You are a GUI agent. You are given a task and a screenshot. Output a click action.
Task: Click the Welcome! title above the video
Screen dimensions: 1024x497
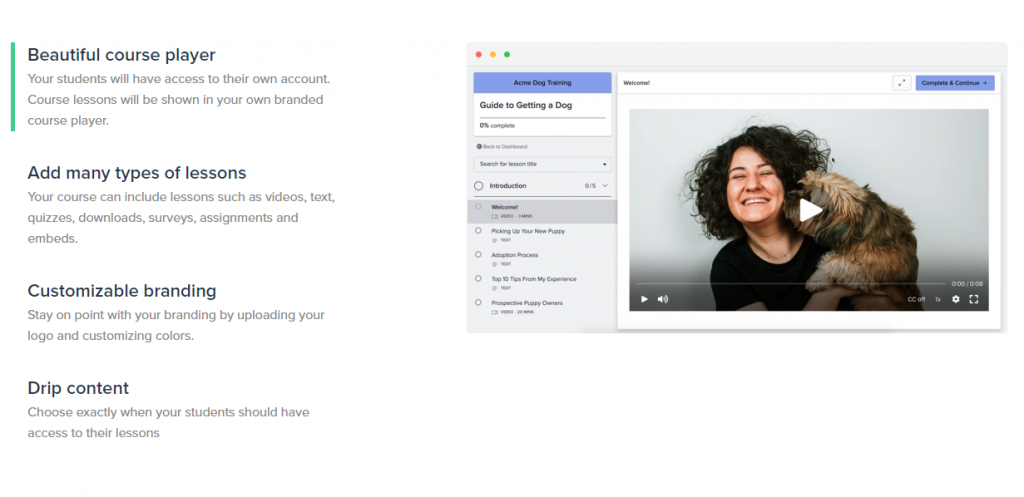pos(637,83)
